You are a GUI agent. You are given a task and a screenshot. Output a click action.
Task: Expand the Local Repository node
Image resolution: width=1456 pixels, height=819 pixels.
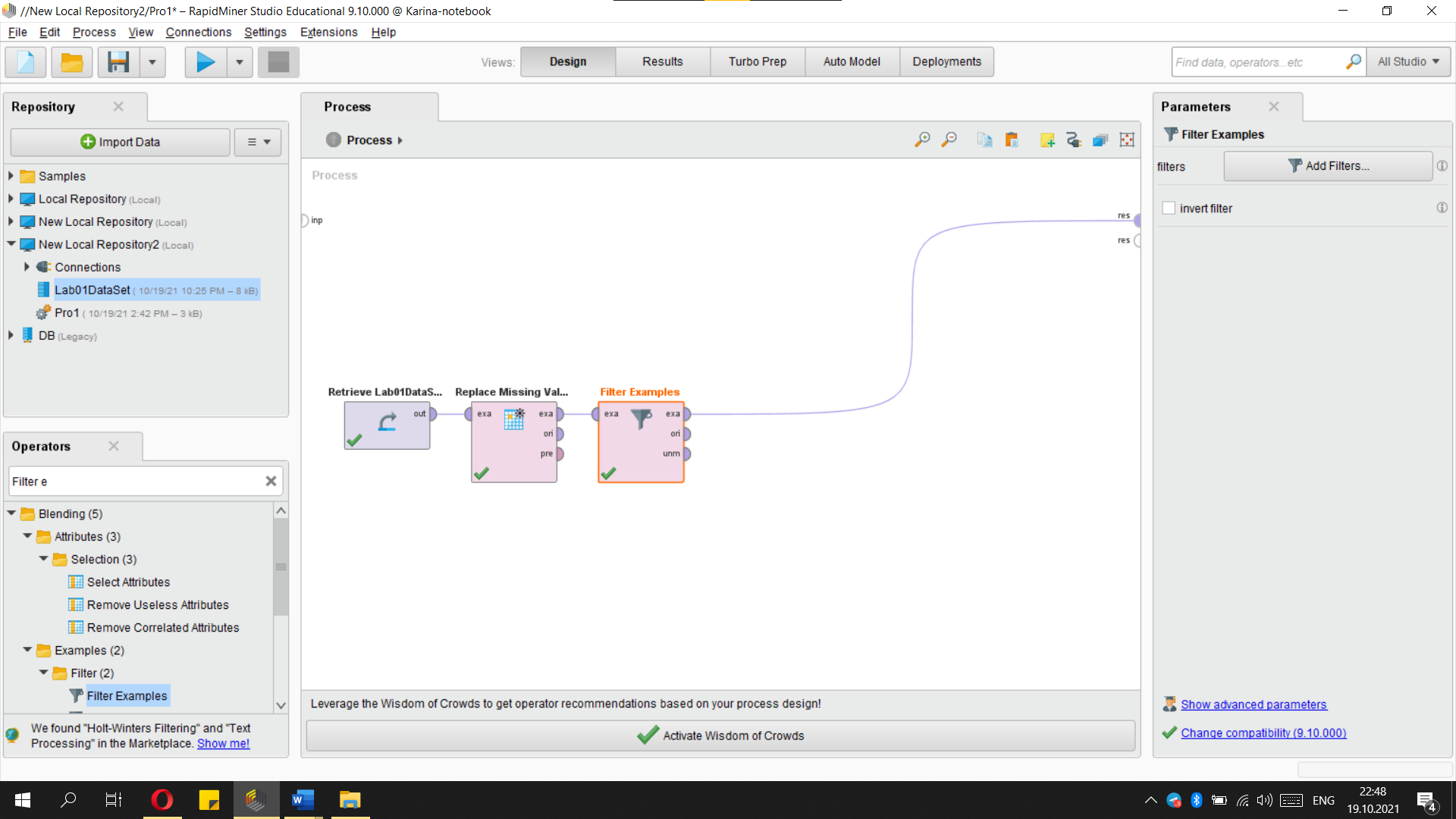point(11,198)
